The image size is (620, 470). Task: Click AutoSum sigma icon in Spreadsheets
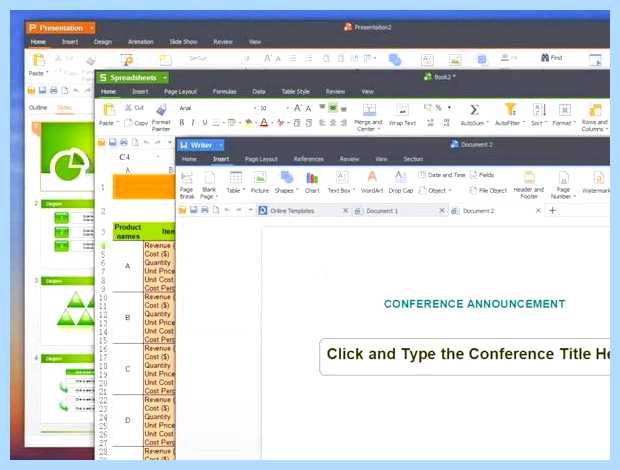tap(474, 110)
